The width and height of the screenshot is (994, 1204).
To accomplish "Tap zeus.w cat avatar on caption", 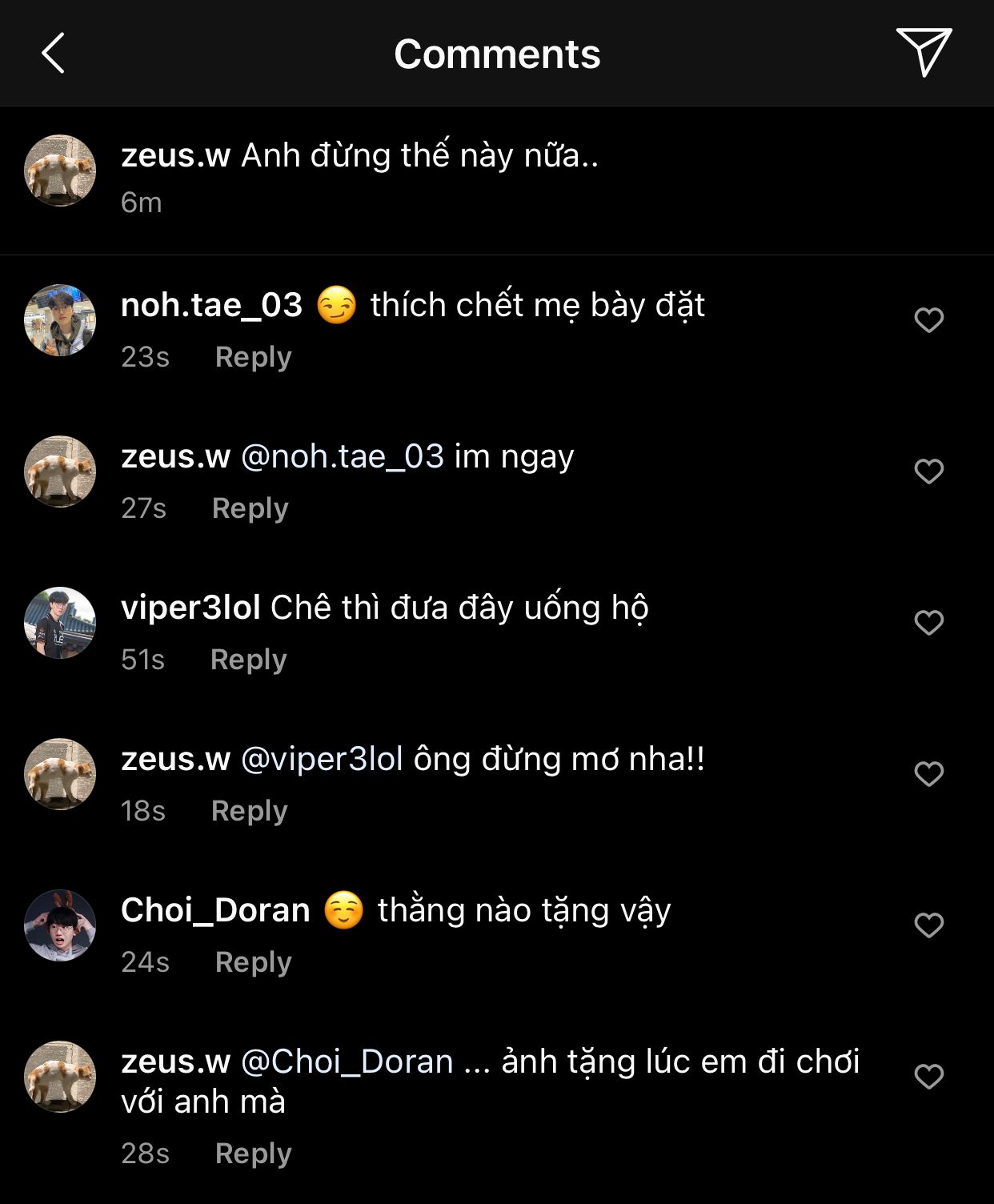I will click(x=60, y=171).
